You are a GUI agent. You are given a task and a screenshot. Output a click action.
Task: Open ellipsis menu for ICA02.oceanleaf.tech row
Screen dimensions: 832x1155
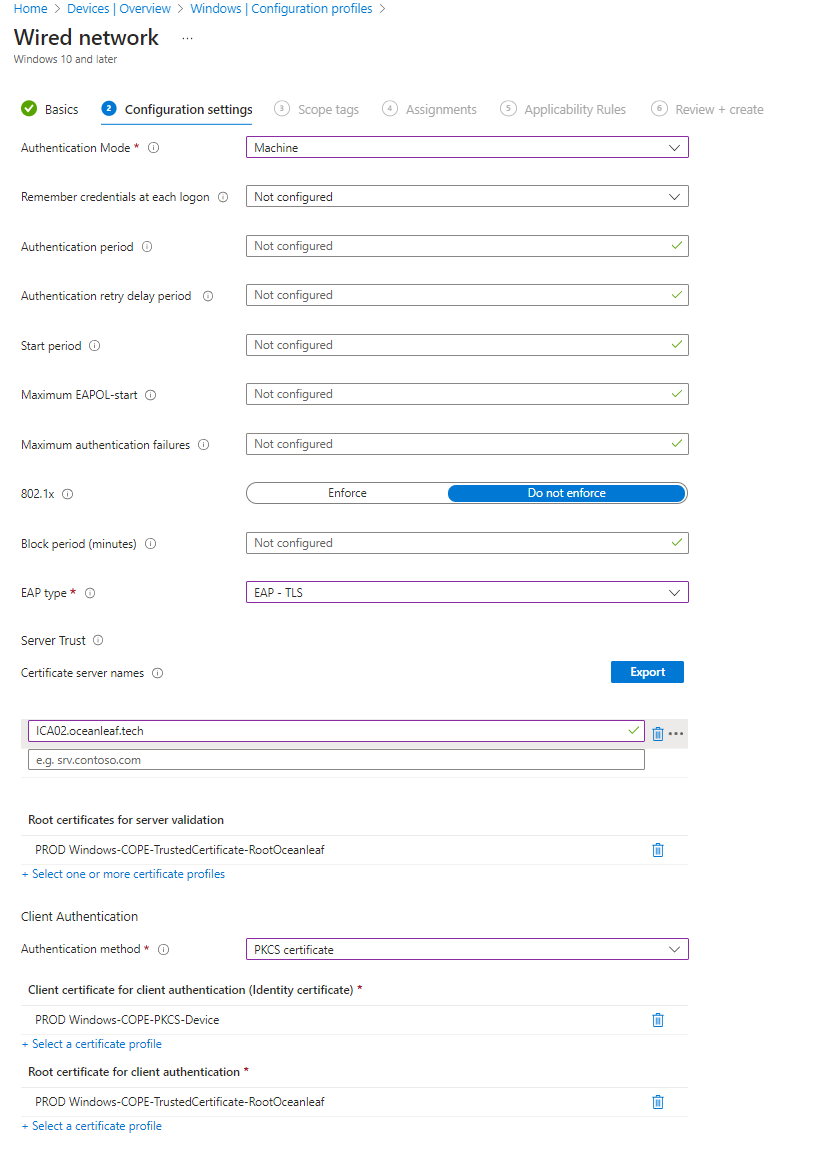point(677,733)
